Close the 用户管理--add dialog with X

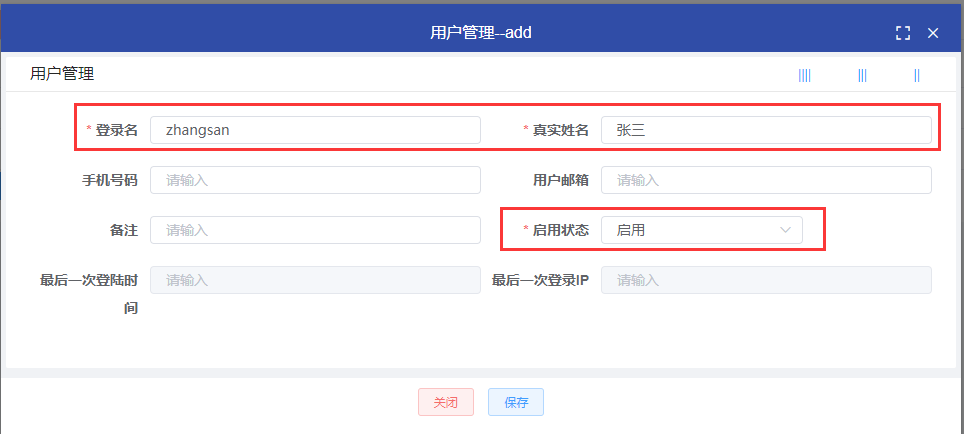(933, 33)
